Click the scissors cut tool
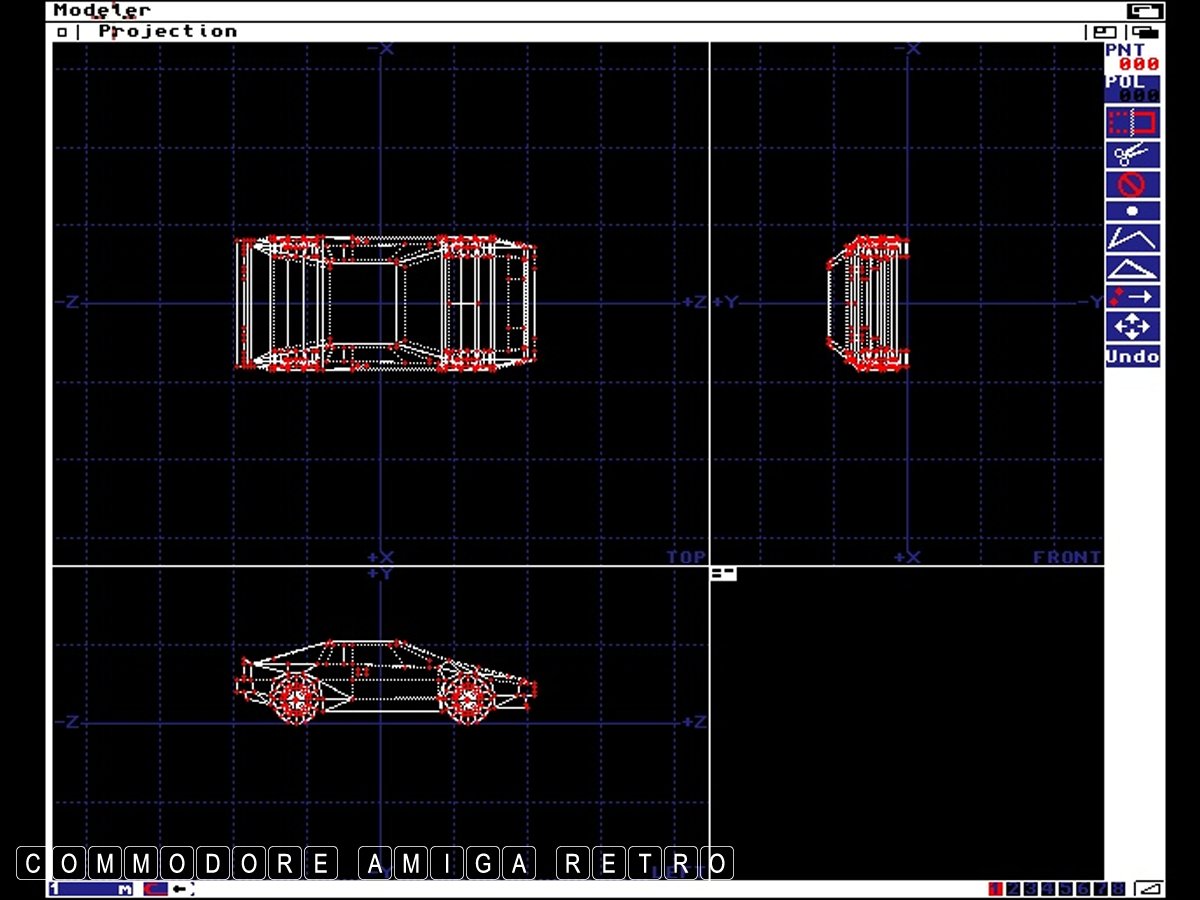The image size is (1200, 900). pos(1132,154)
